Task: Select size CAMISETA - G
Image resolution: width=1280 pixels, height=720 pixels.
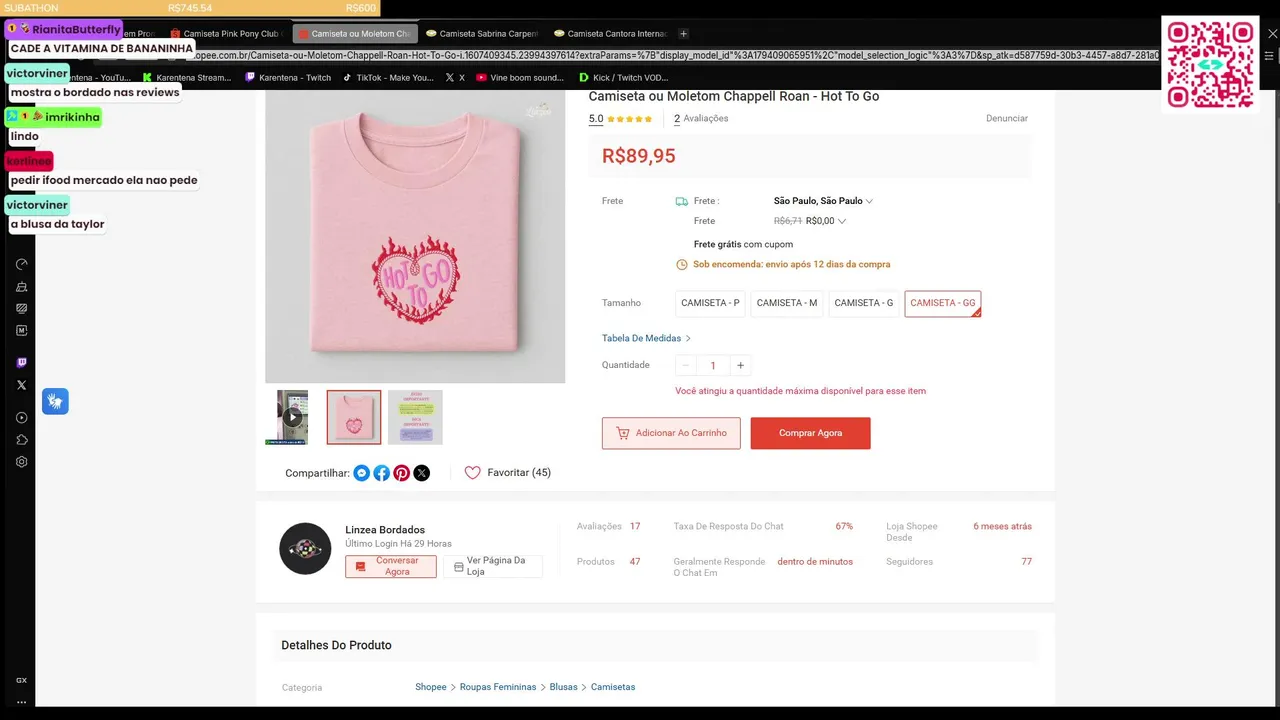Action: tap(864, 303)
